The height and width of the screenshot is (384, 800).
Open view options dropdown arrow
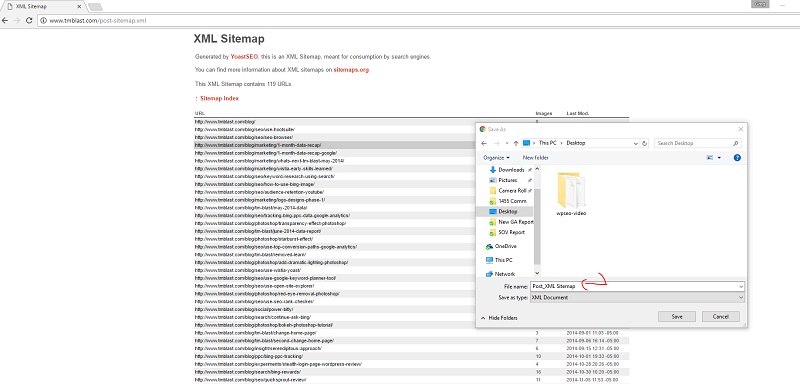pyautogui.click(x=719, y=158)
